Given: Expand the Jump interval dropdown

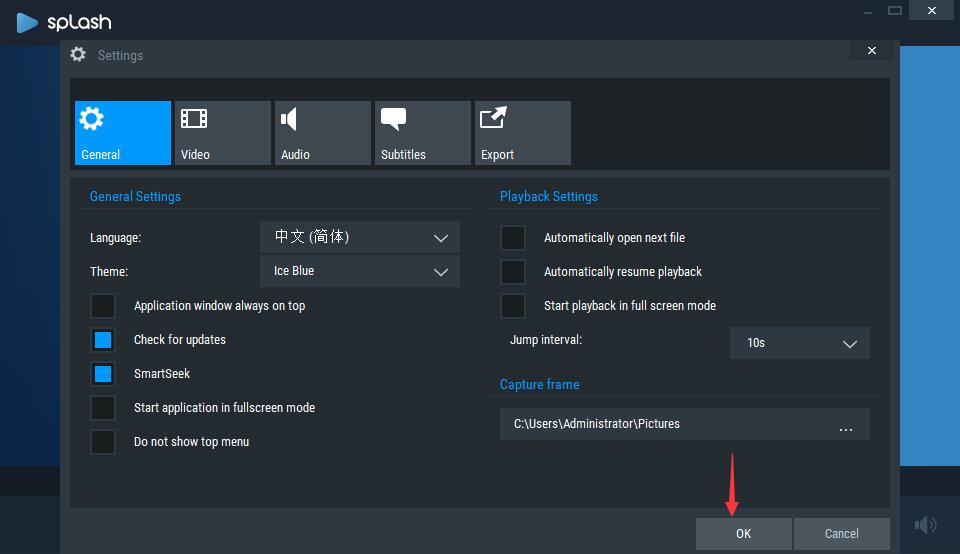Looking at the screenshot, I should [800, 343].
